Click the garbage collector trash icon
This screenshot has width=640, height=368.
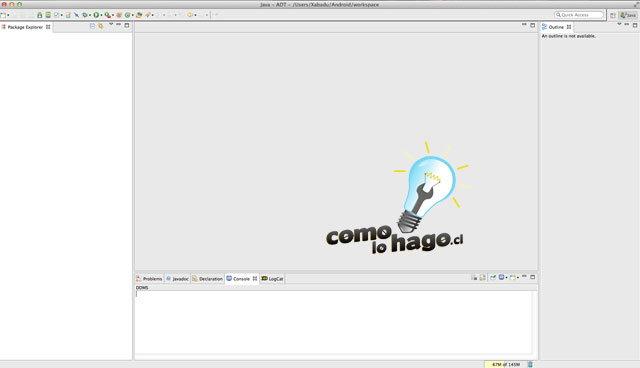[530, 364]
